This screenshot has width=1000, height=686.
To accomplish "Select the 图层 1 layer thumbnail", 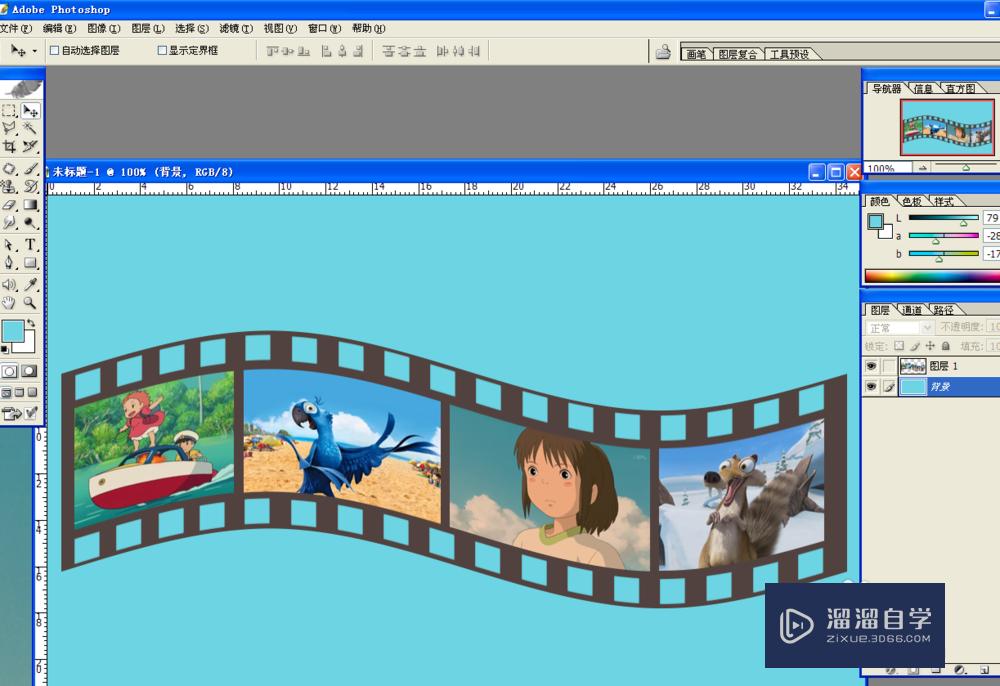I will click(913, 366).
